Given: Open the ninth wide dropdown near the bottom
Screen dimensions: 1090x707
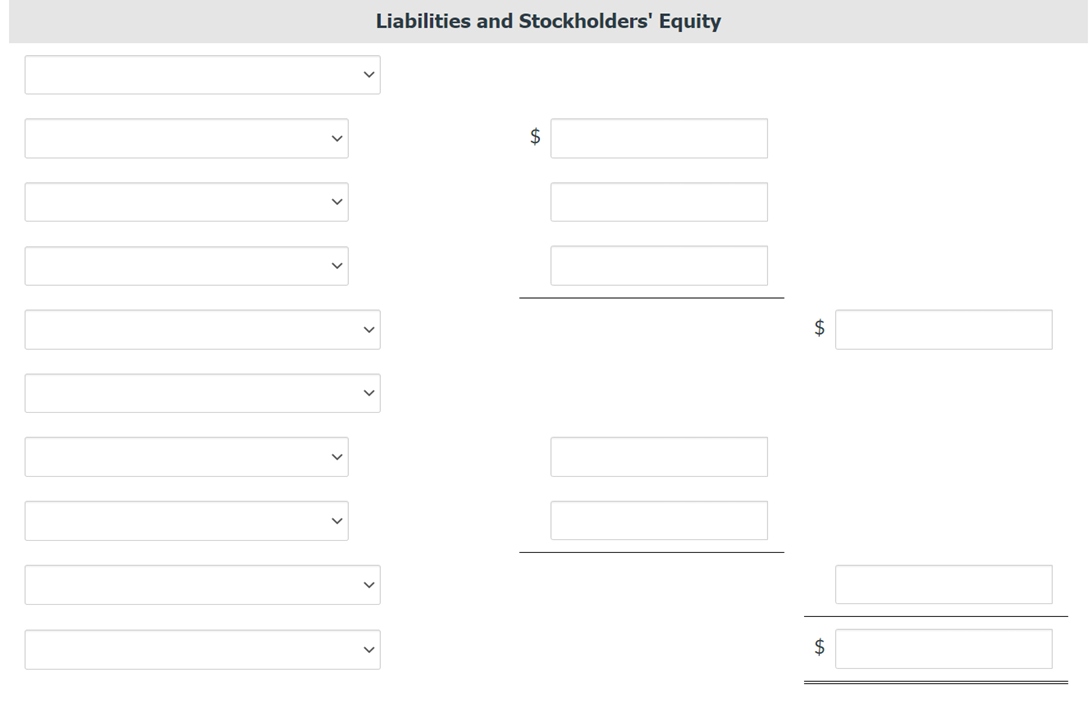Looking at the screenshot, I should coord(202,584).
